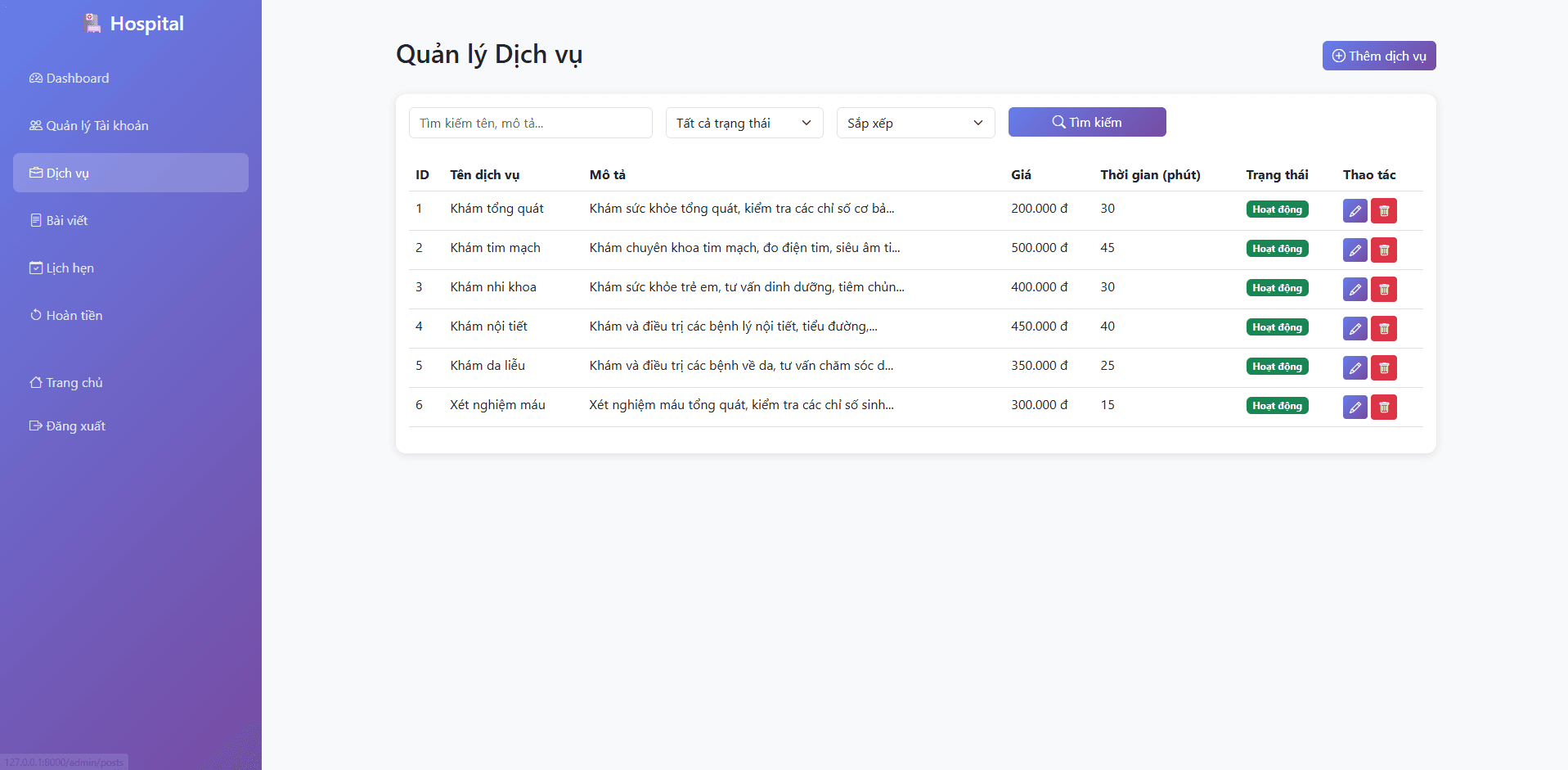
Task: Click the Hospital brand title
Action: [147, 24]
